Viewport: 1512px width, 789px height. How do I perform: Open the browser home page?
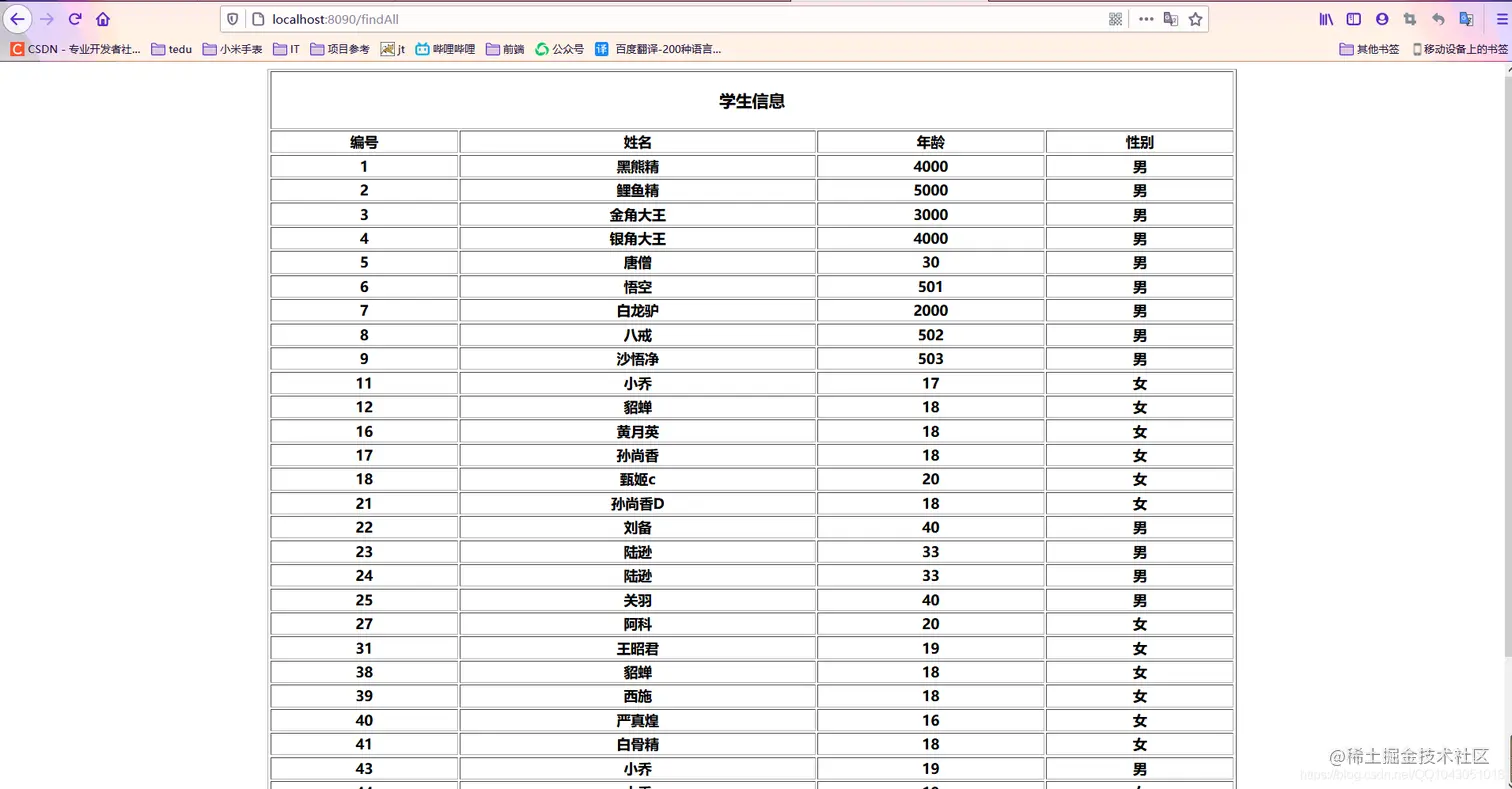103,19
